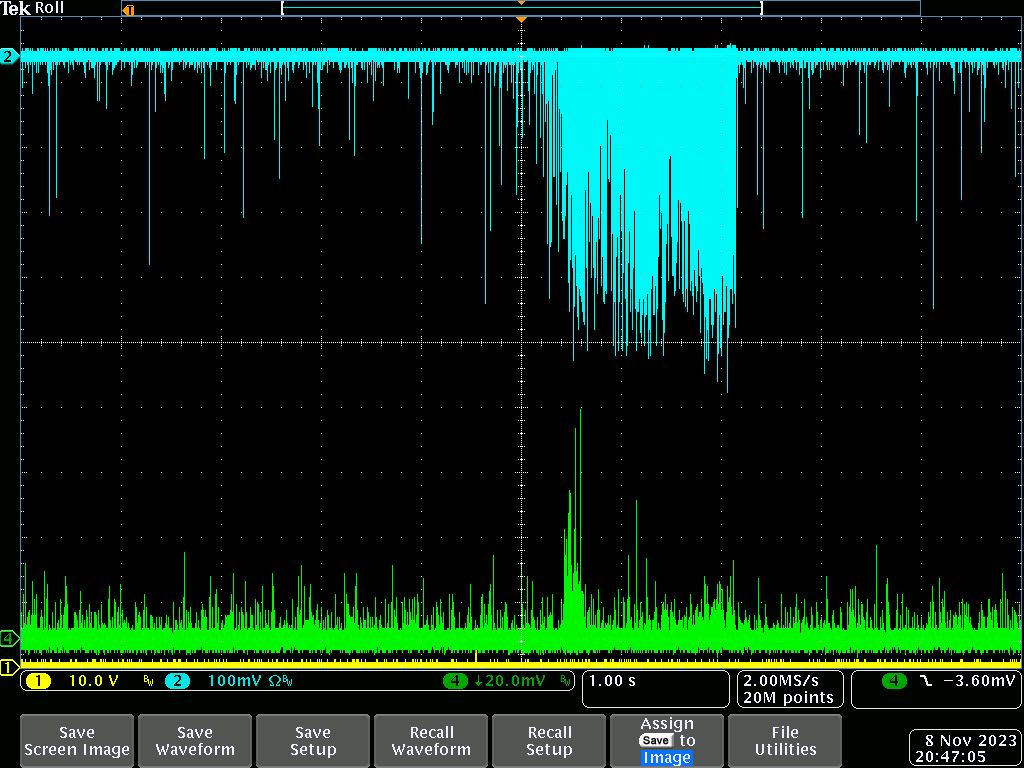Open the Recall Setup menu

549,741
